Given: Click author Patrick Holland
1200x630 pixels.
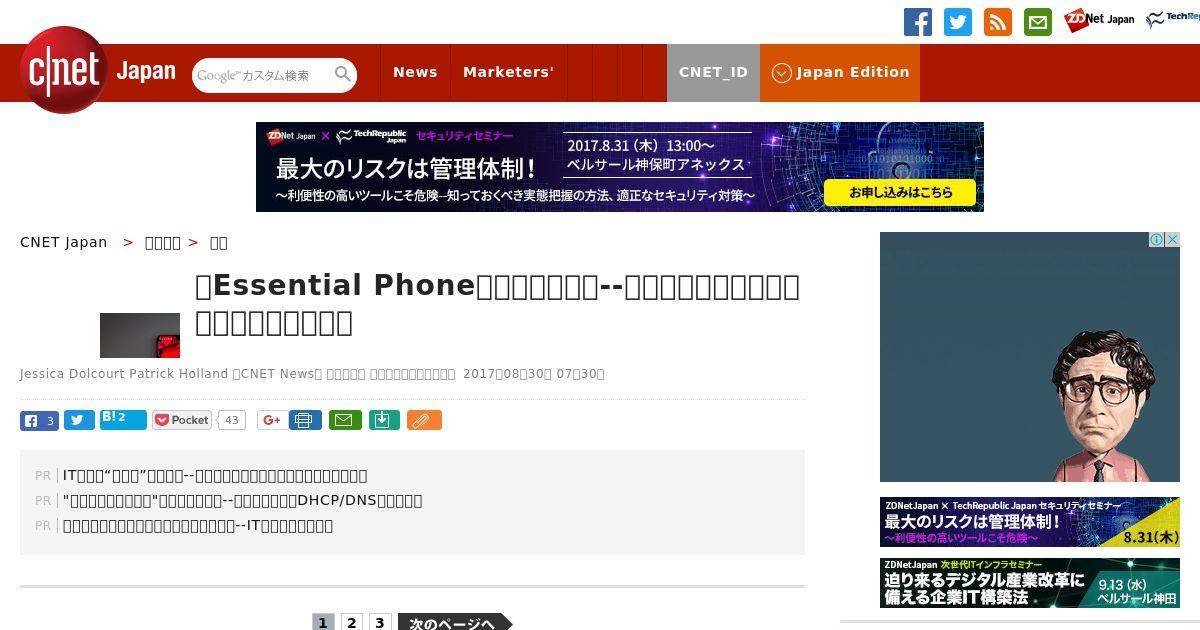Looking at the screenshot, I should (x=178, y=374).
